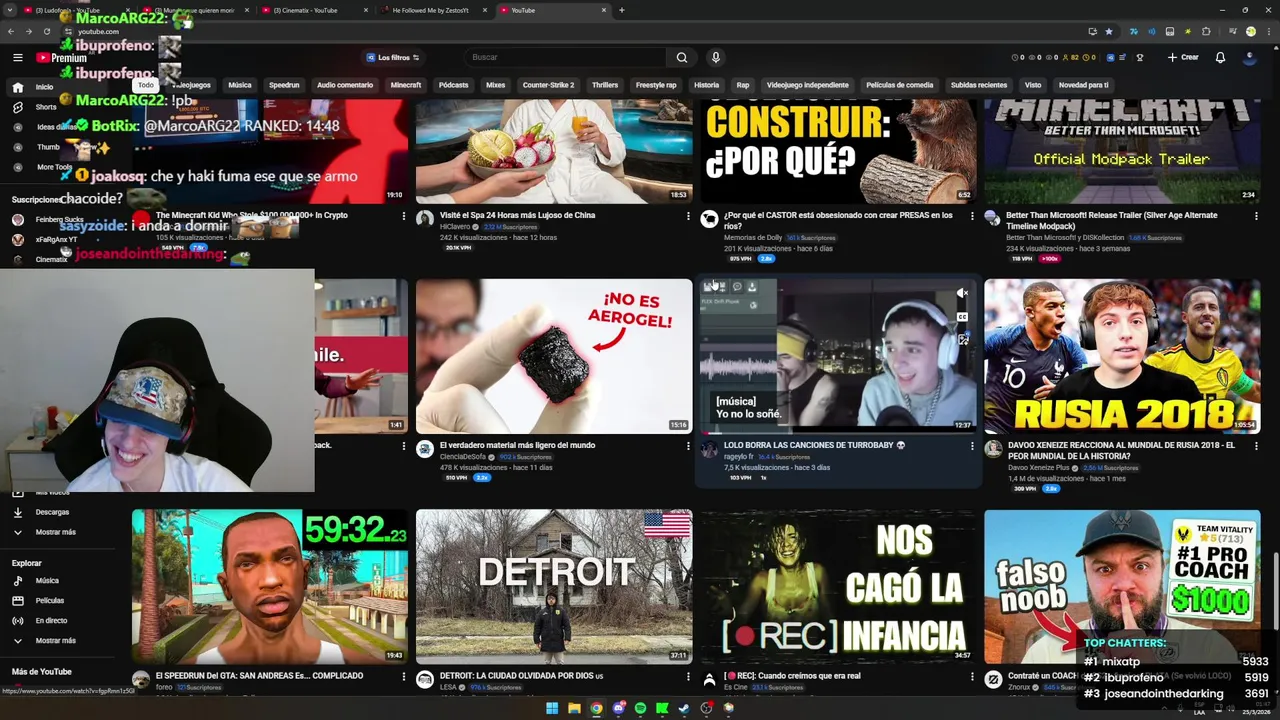Open HiClavero channel avatar

click(x=425, y=219)
